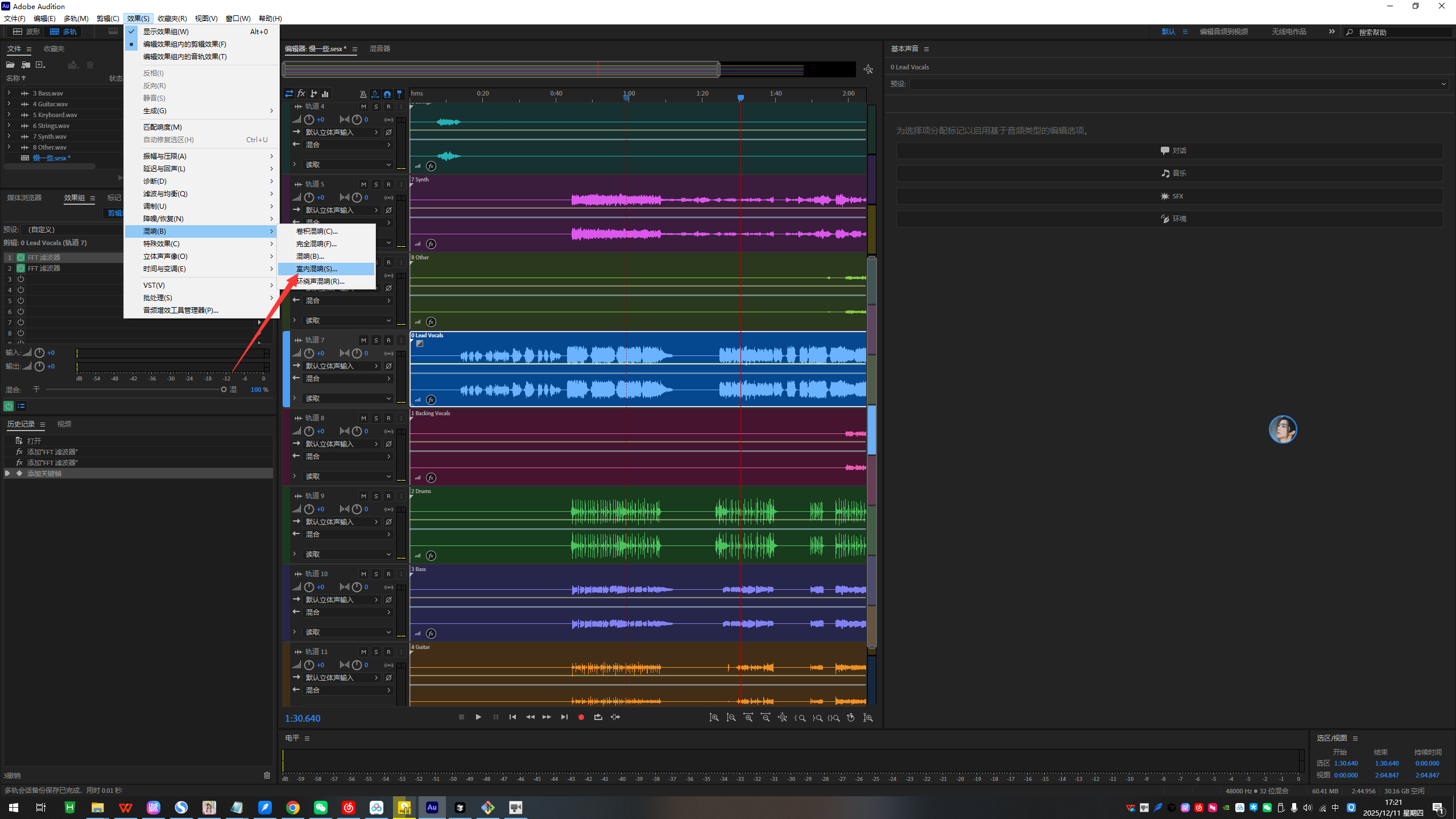Open the 预设 dropdown in 基本声音 panel
Image resolution: width=1456 pixels, height=819 pixels.
point(1177,84)
